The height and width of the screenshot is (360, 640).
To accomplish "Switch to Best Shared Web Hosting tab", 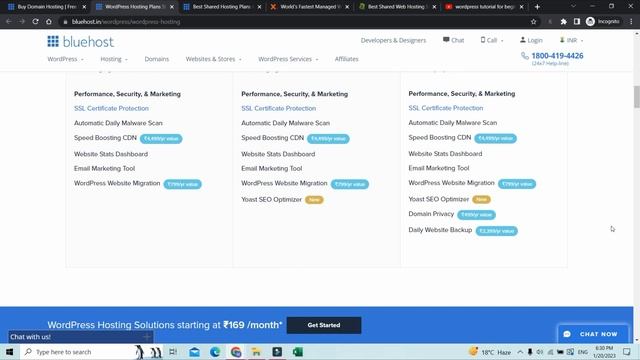I will coord(397,7).
